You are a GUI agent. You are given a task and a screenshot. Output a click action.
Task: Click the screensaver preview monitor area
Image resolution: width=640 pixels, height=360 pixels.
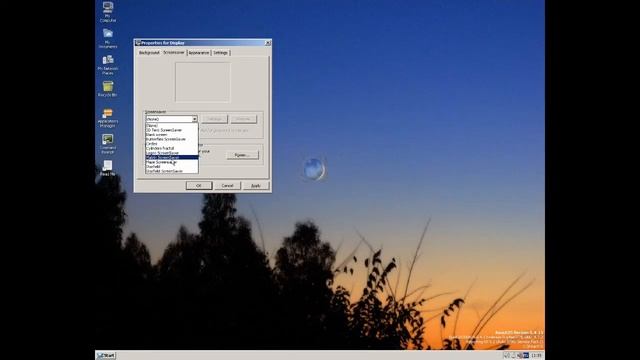pos(202,82)
